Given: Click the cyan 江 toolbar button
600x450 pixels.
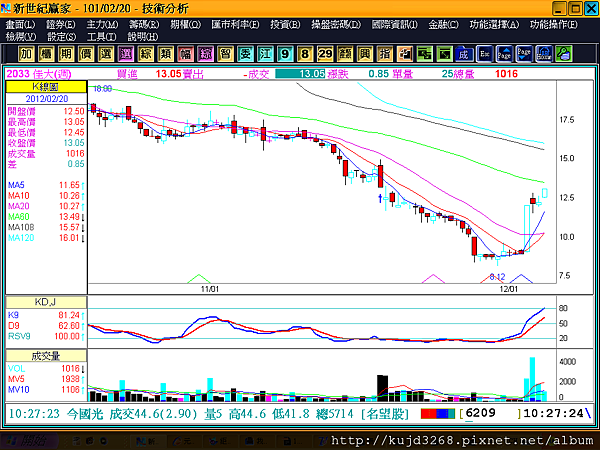Looking at the screenshot, I should (x=265, y=54).
